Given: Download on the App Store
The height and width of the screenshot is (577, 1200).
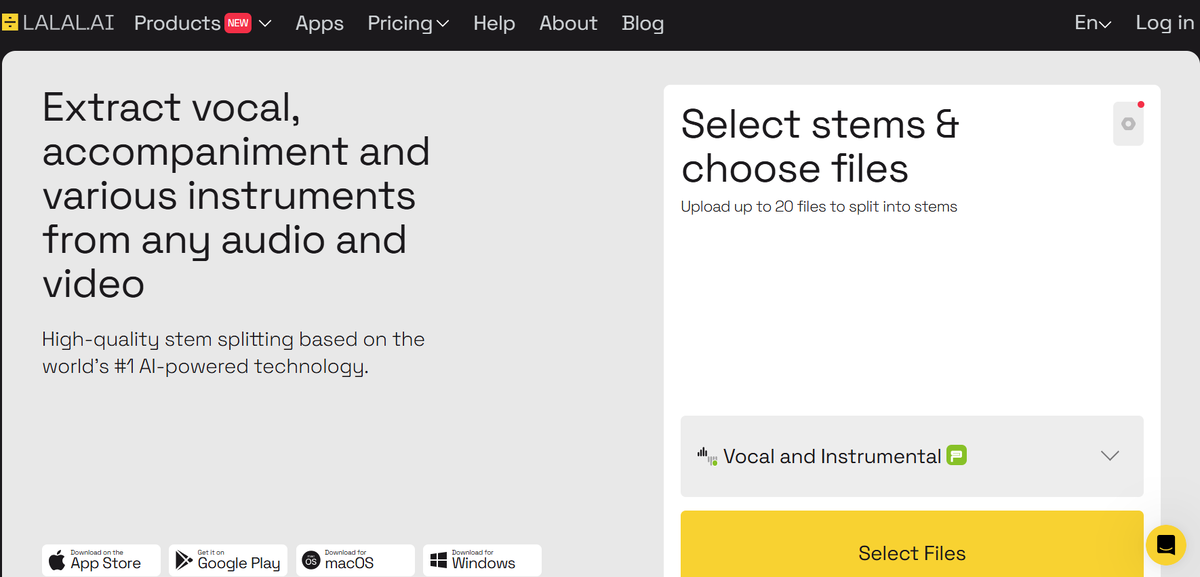Looking at the screenshot, I should coord(101,560).
